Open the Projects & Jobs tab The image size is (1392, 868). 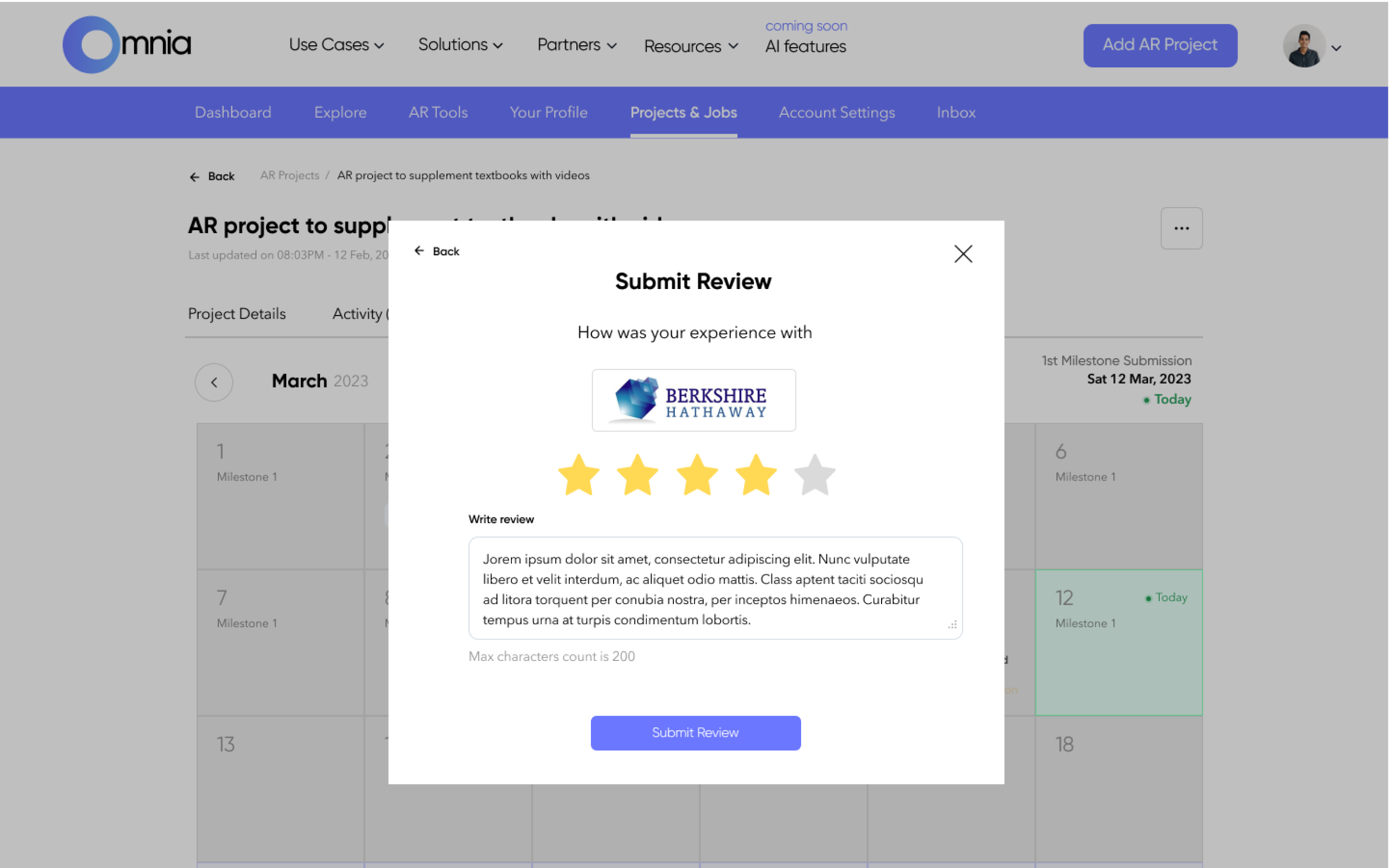pos(684,113)
